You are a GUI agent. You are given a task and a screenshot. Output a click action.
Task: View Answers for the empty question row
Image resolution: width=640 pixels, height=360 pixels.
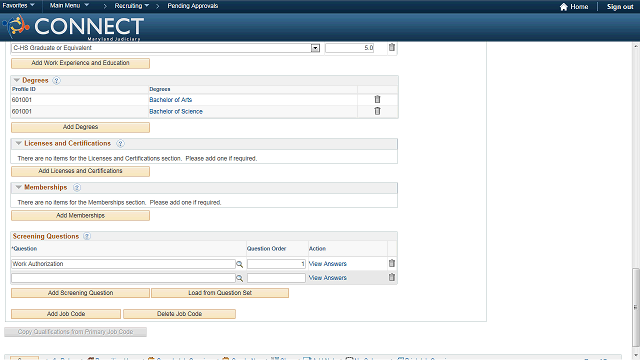tap(328, 278)
